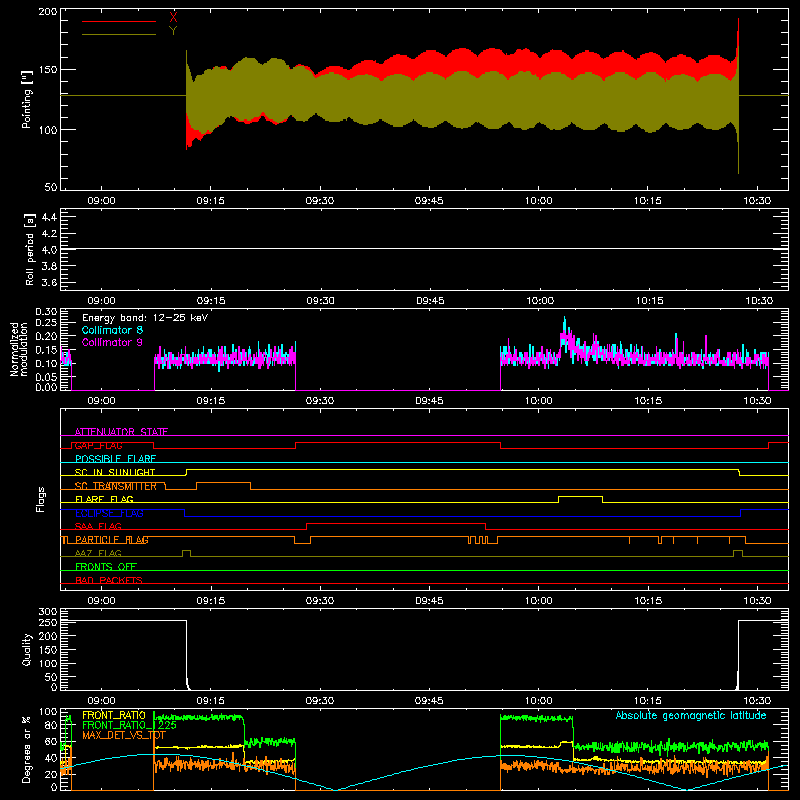800x800 pixels.
Task: Click the first AAZ_FLAG pulse near 09:11
Action: 186,551
